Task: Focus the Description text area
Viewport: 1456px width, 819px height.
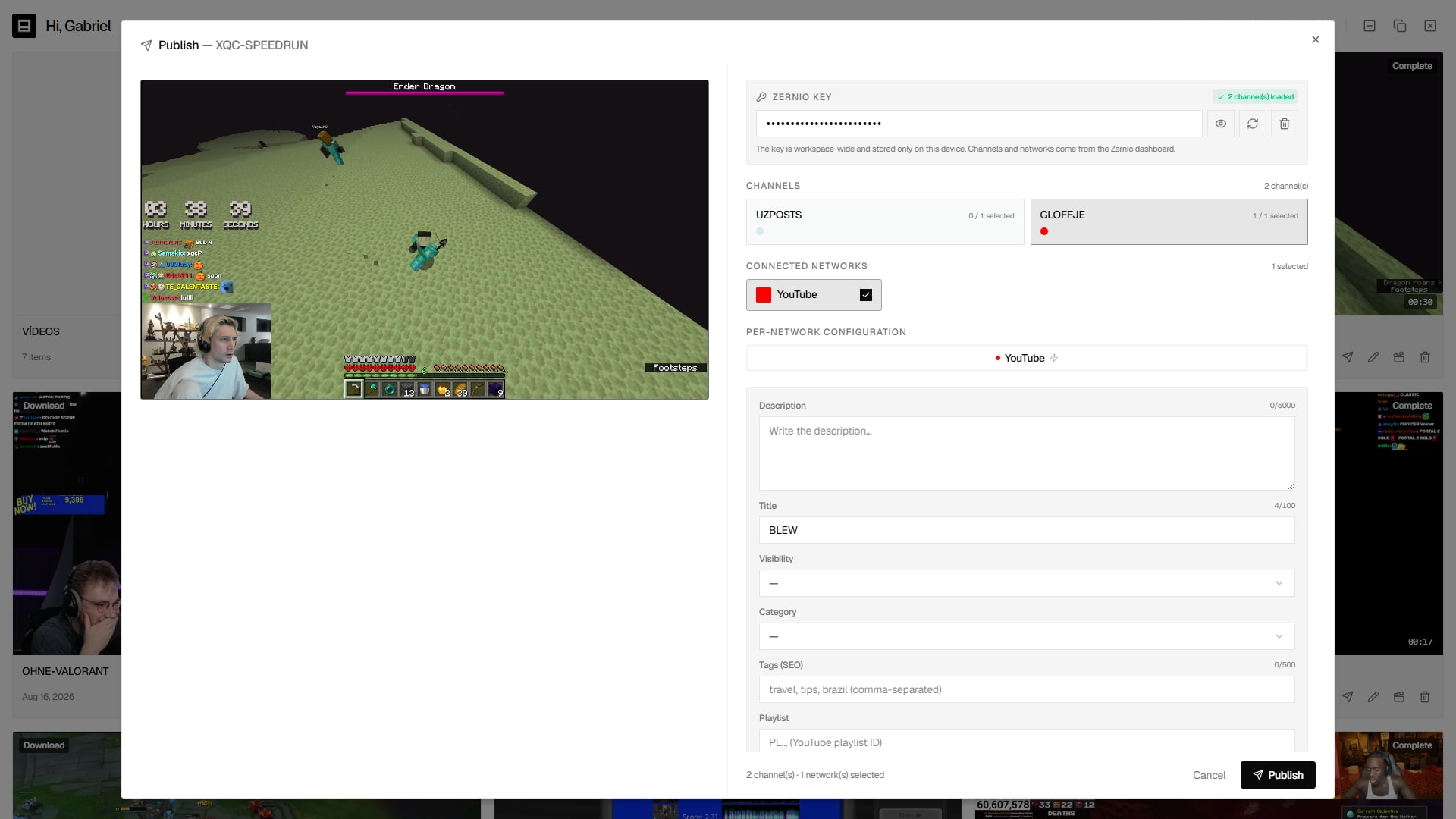Action: (x=1027, y=453)
